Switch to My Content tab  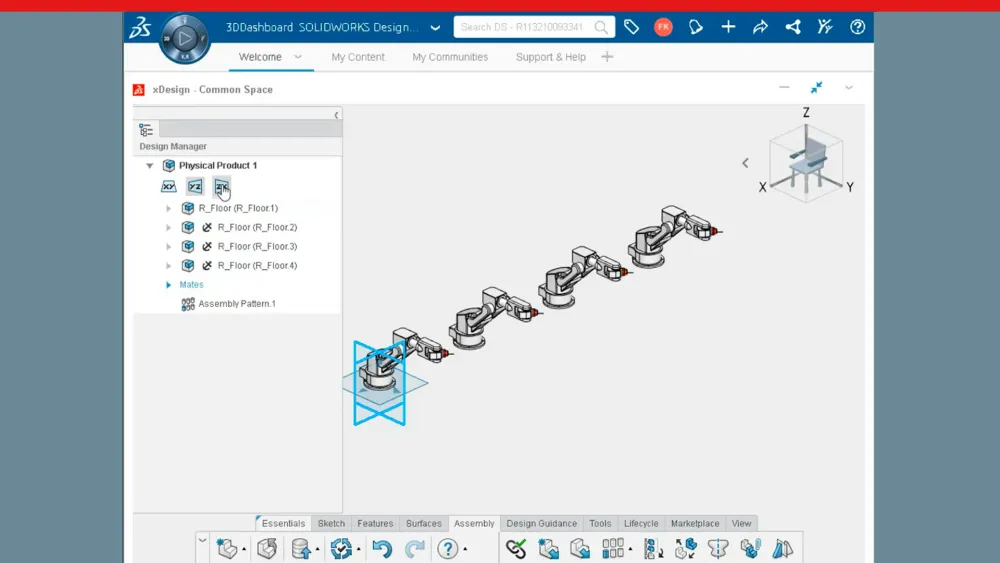point(358,57)
